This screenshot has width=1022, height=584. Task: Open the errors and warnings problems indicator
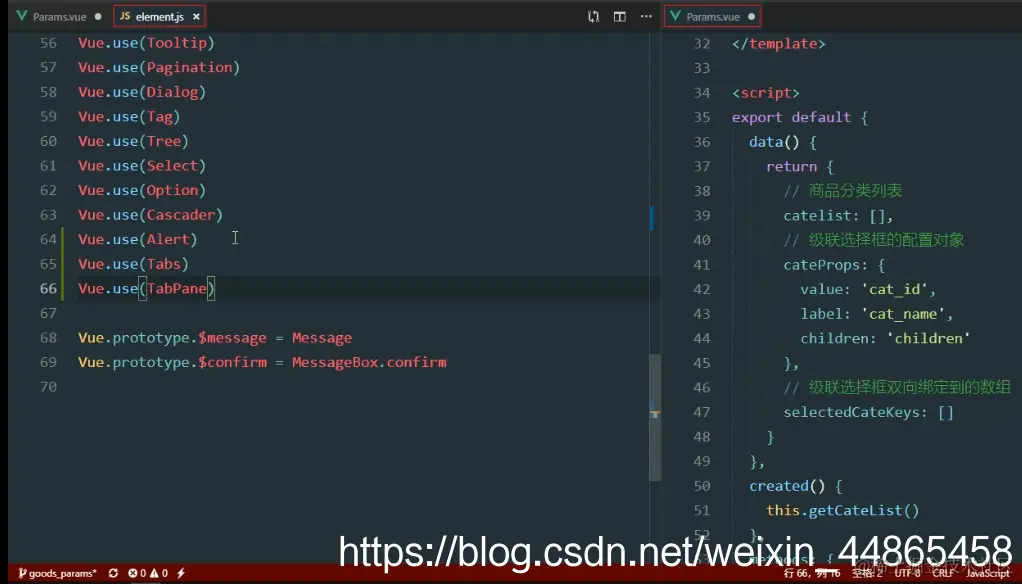pyautogui.click(x=148, y=573)
